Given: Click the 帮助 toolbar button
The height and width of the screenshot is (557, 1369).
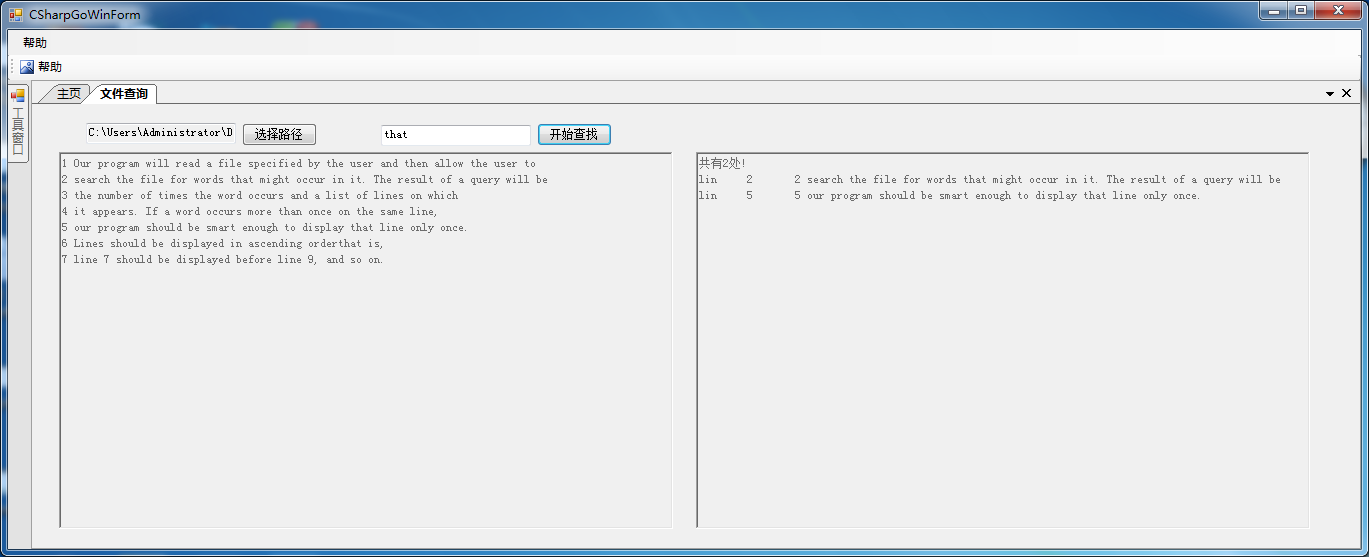Looking at the screenshot, I should click(41, 67).
